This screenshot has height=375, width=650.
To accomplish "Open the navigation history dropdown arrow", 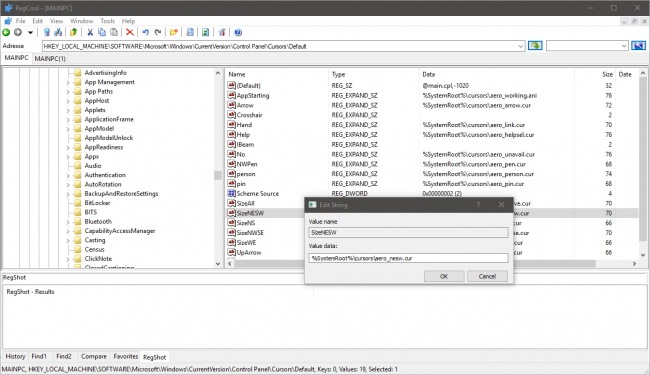I will (30, 32).
